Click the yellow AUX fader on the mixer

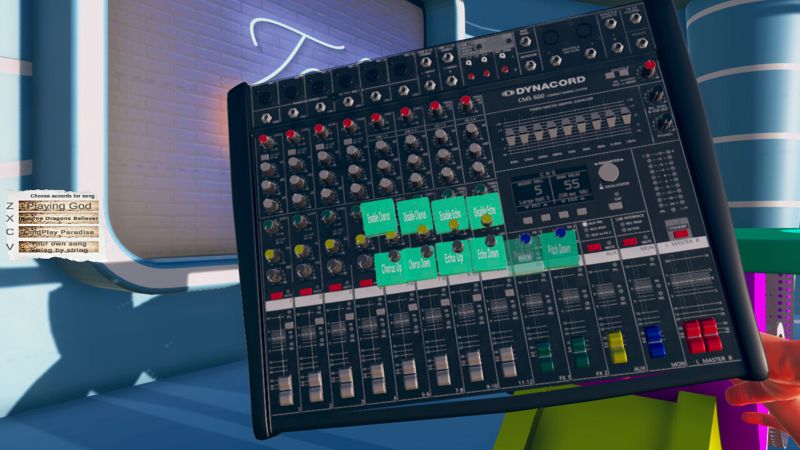pos(617,347)
